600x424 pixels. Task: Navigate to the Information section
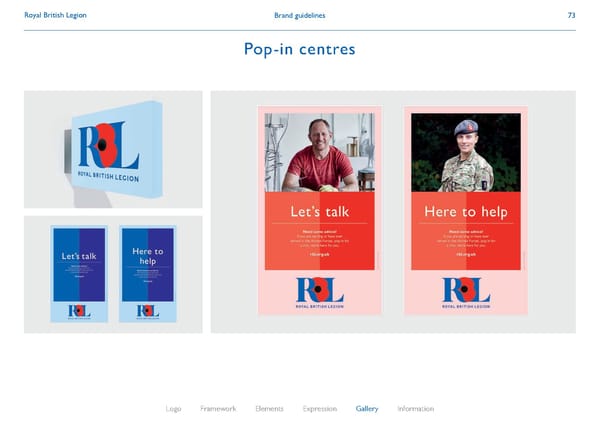point(415,408)
